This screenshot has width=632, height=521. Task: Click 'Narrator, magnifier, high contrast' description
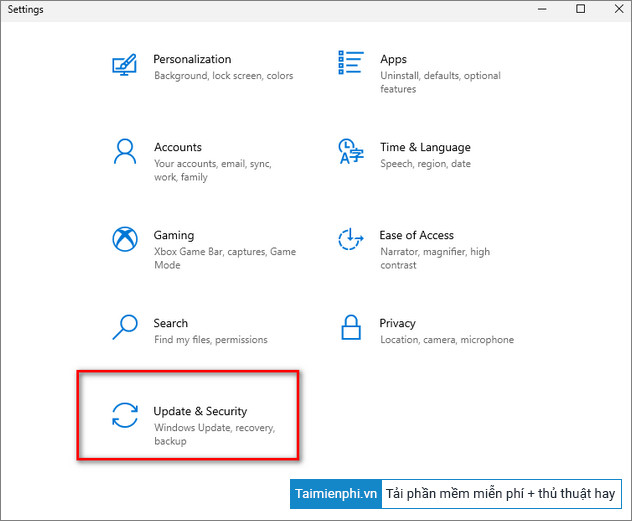tap(435, 258)
